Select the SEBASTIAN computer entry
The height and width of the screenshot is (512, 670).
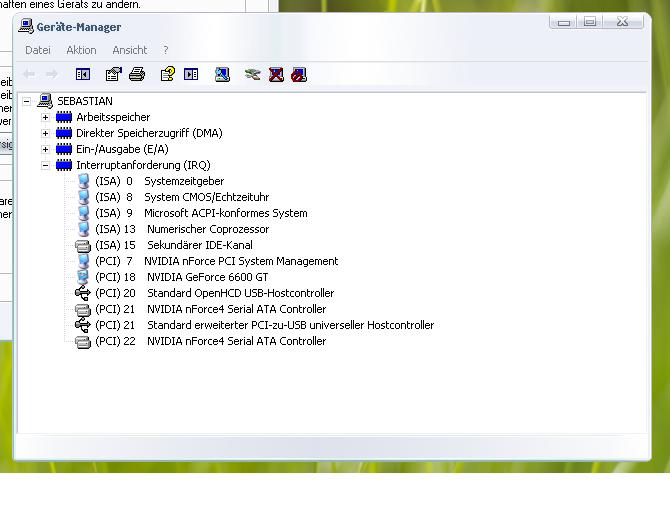click(x=85, y=101)
